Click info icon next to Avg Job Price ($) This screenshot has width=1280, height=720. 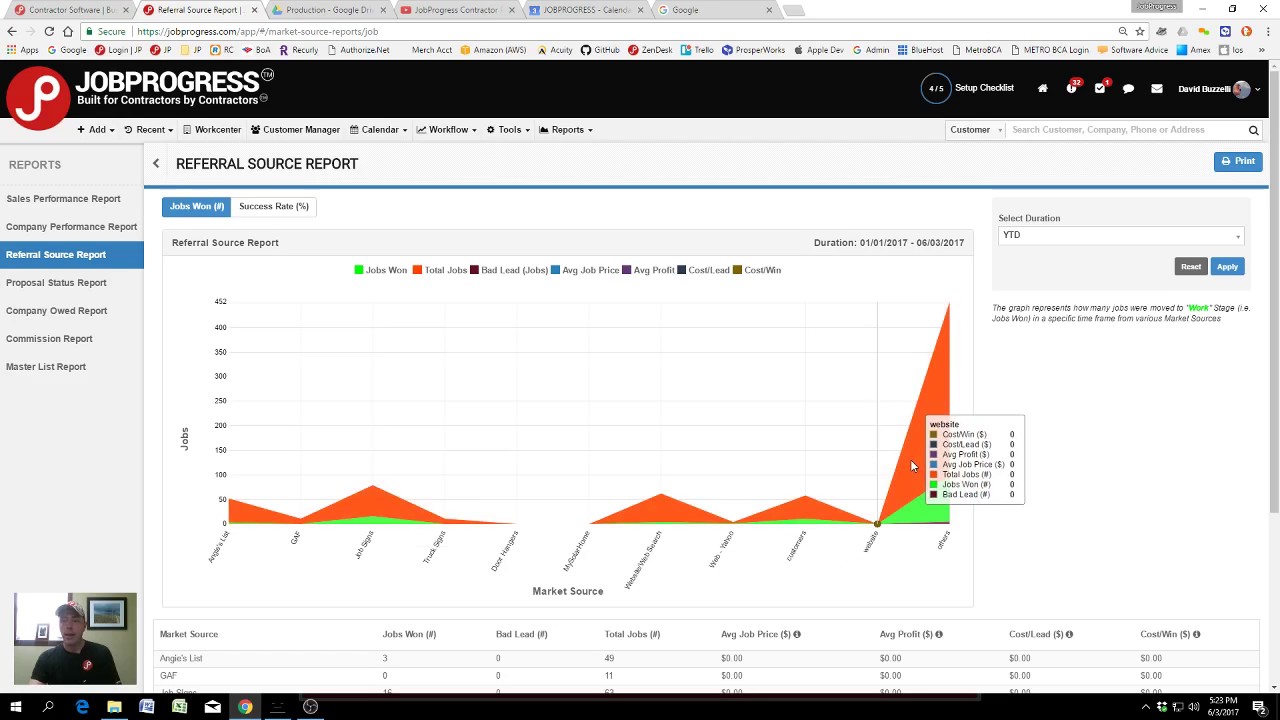coord(797,634)
